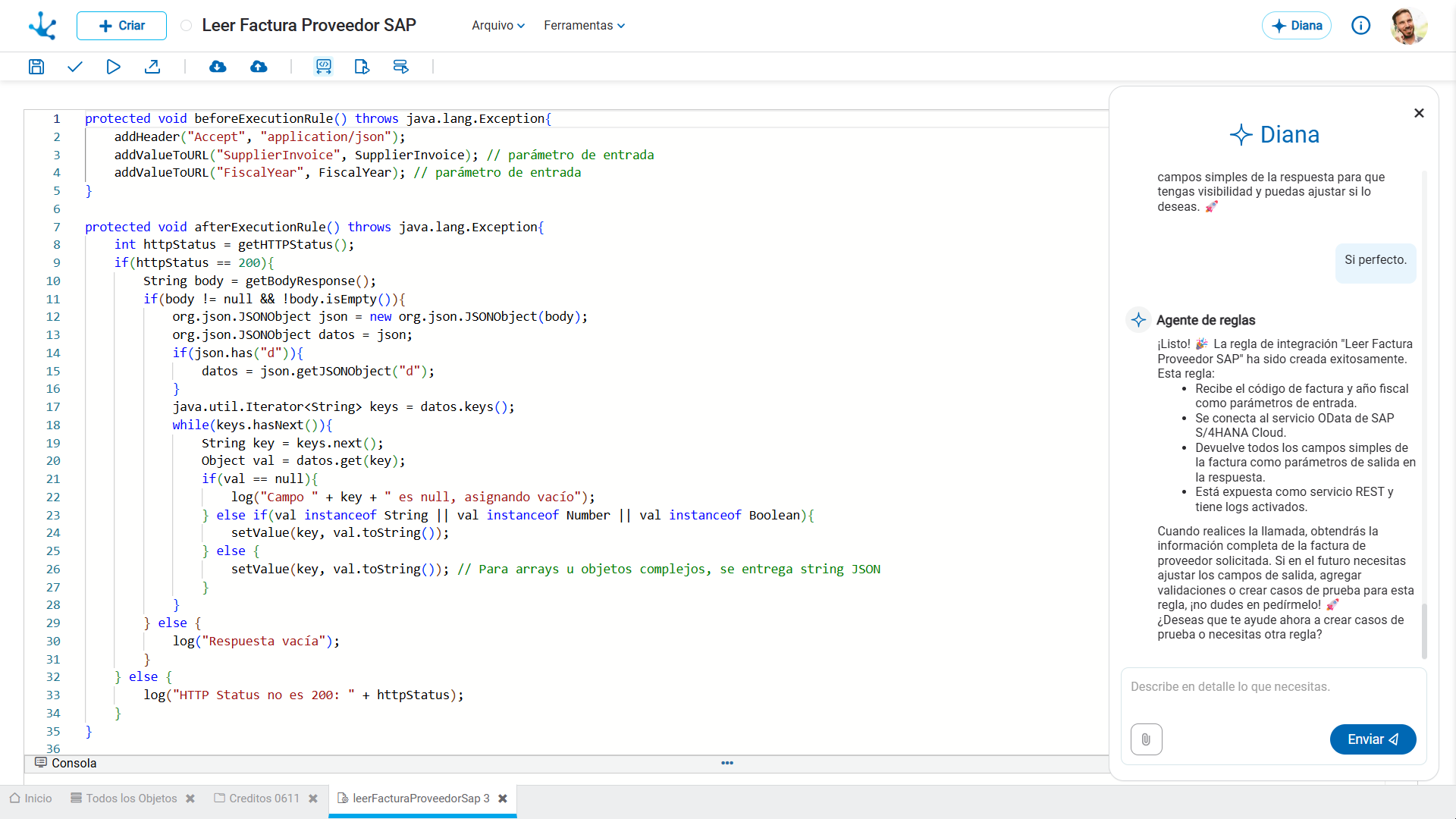Viewport: 1456px width, 819px height.
Task: Click the cloud upload icon
Action: tap(259, 67)
